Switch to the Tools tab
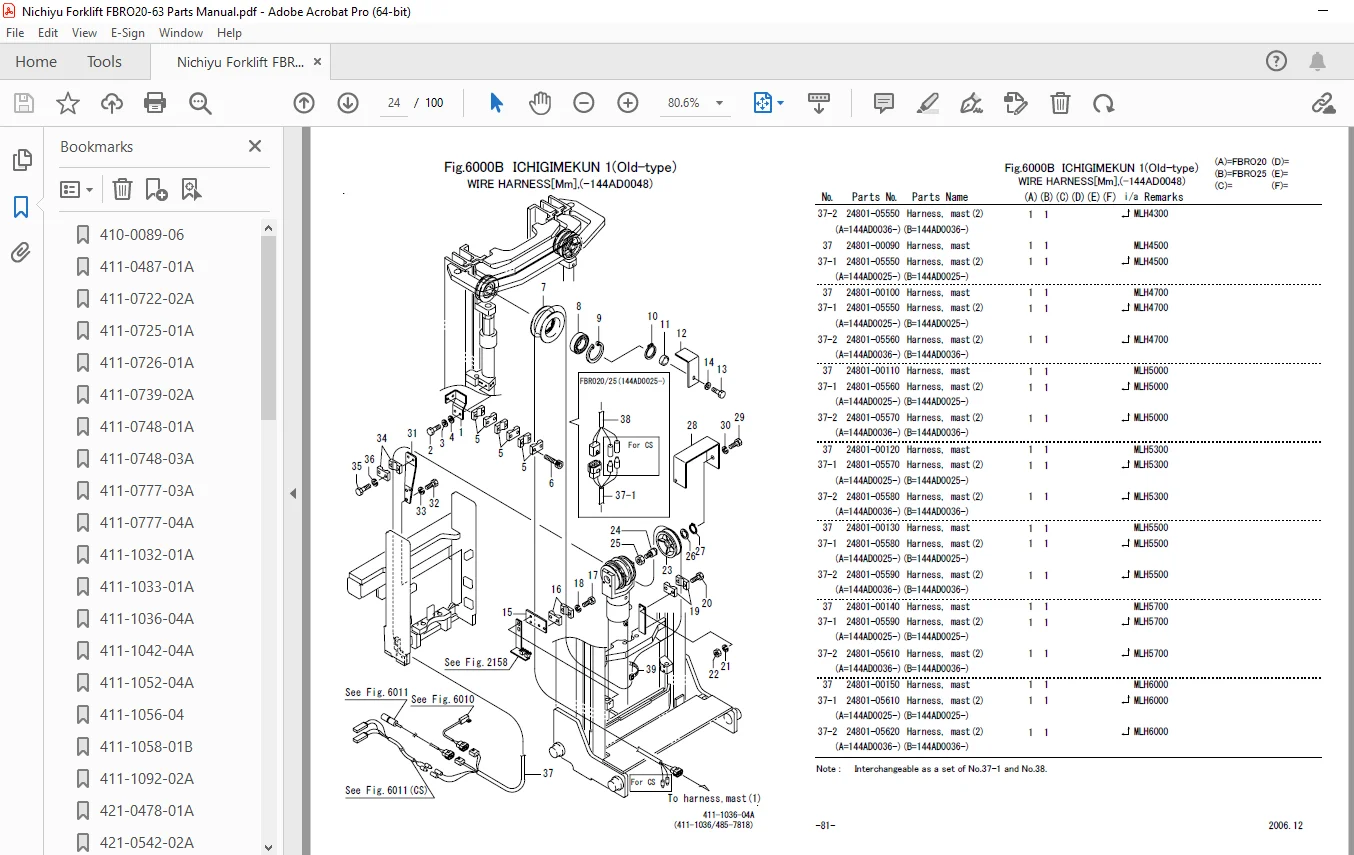Screen dimensions: 1354x855 point(104,62)
